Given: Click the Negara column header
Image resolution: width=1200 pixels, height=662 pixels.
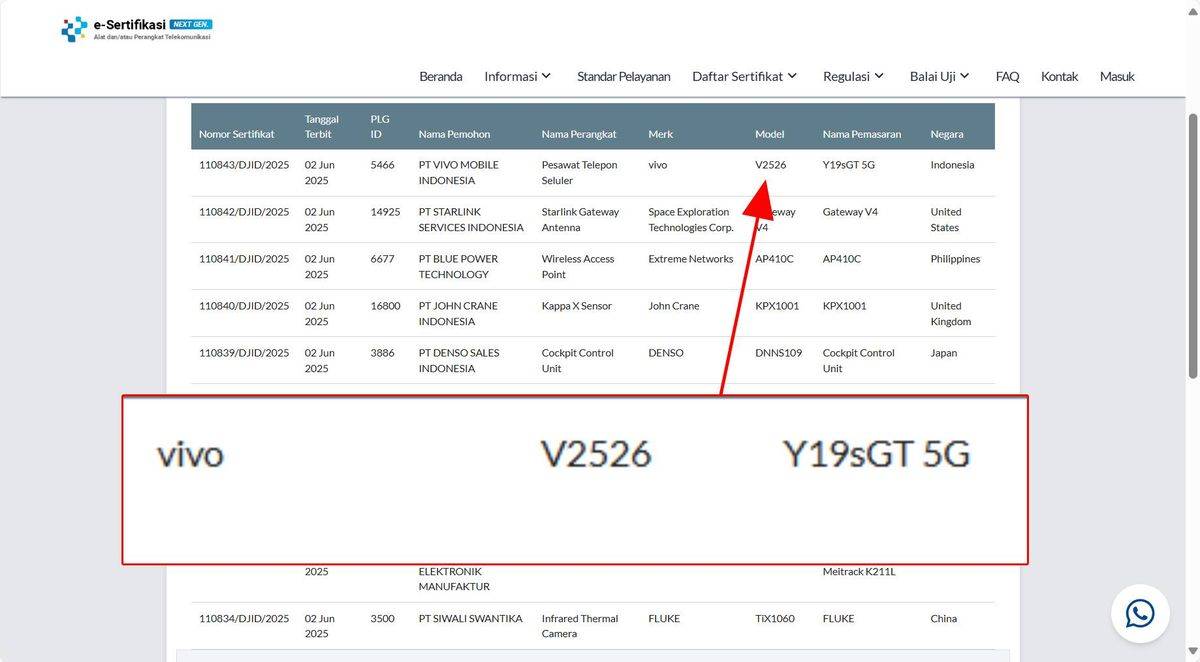Looking at the screenshot, I should tap(947, 134).
